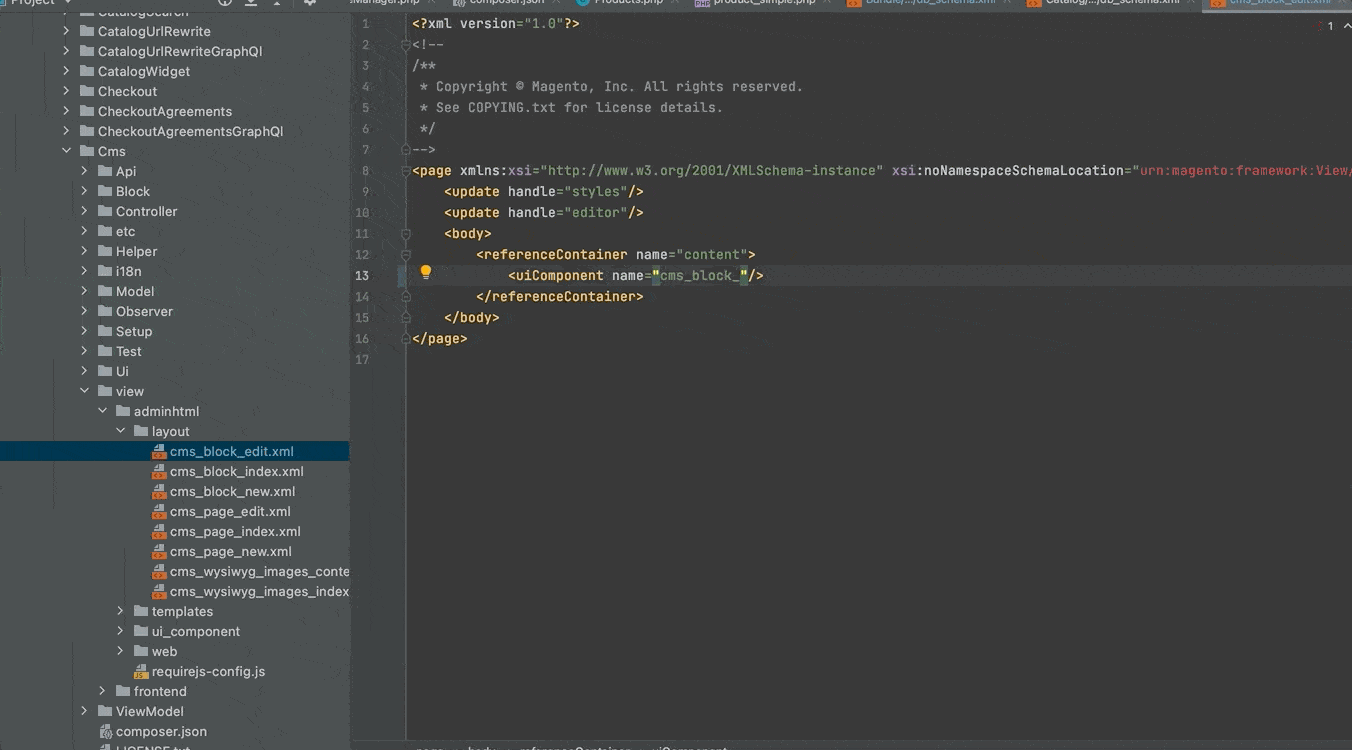Toggle code fold on referenceContainer opening line

(406, 255)
